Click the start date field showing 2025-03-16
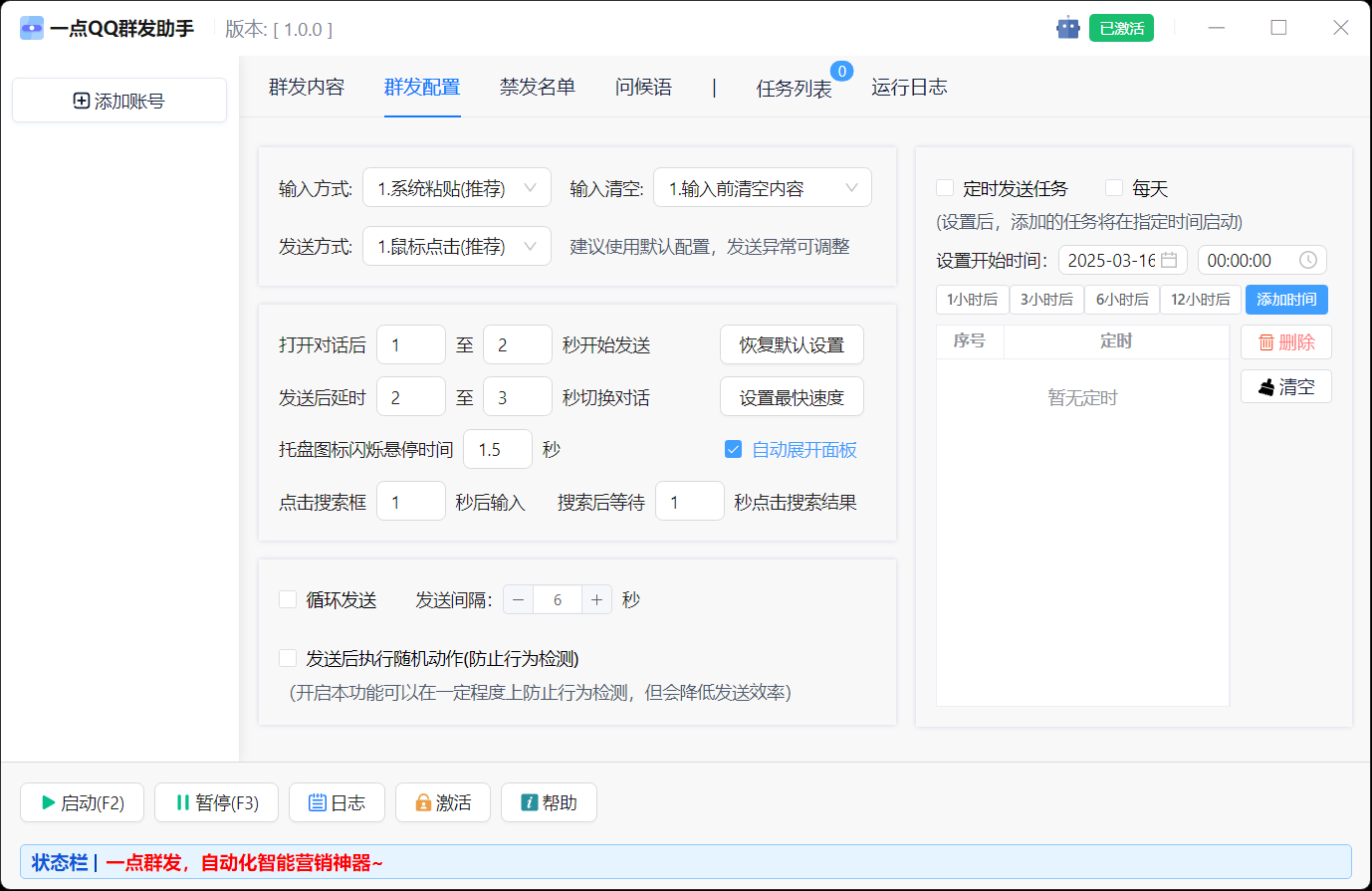This screenshot has height=891, width=1372. 1122,260
